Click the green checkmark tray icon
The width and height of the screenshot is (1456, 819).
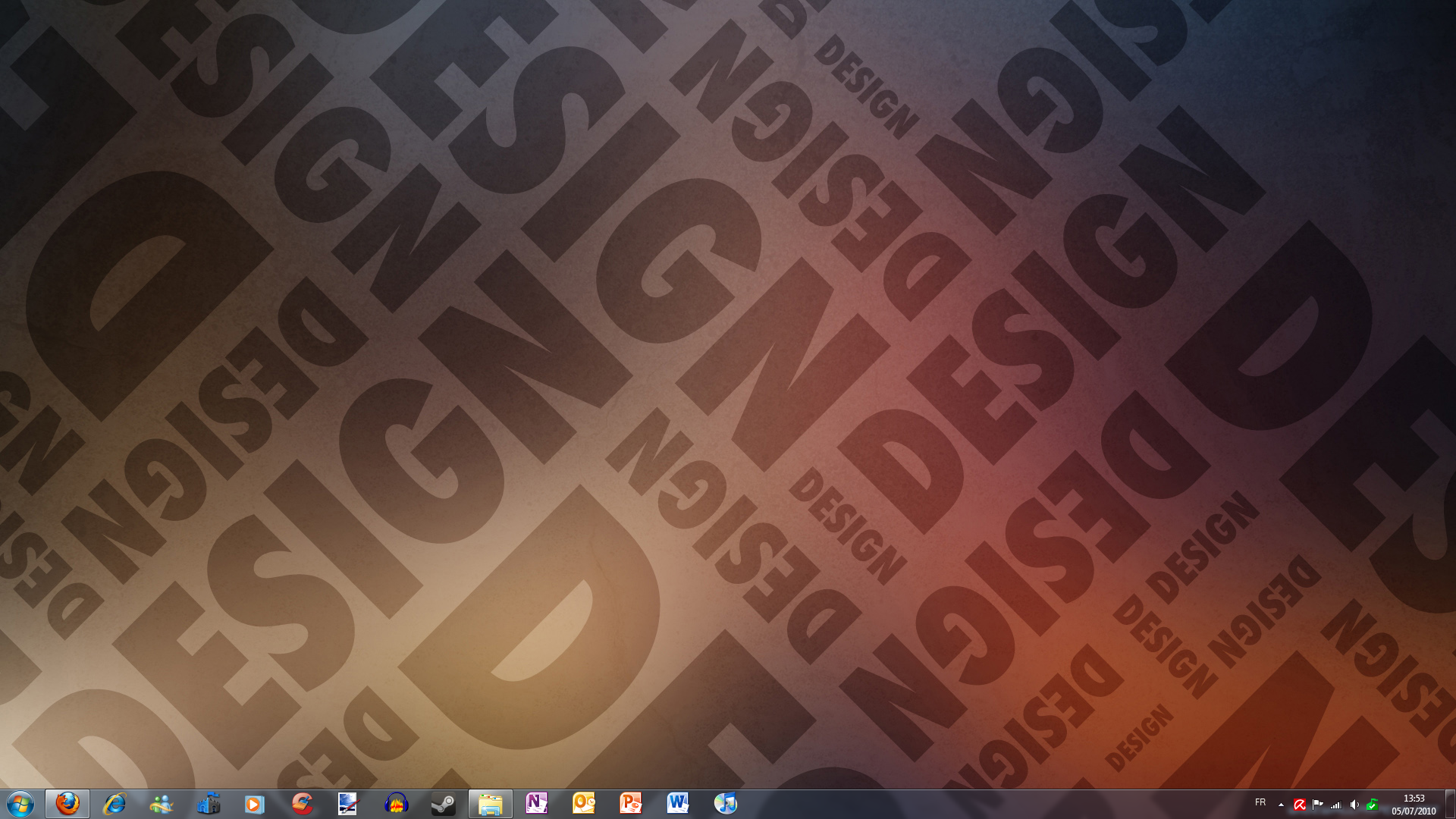1373,805
